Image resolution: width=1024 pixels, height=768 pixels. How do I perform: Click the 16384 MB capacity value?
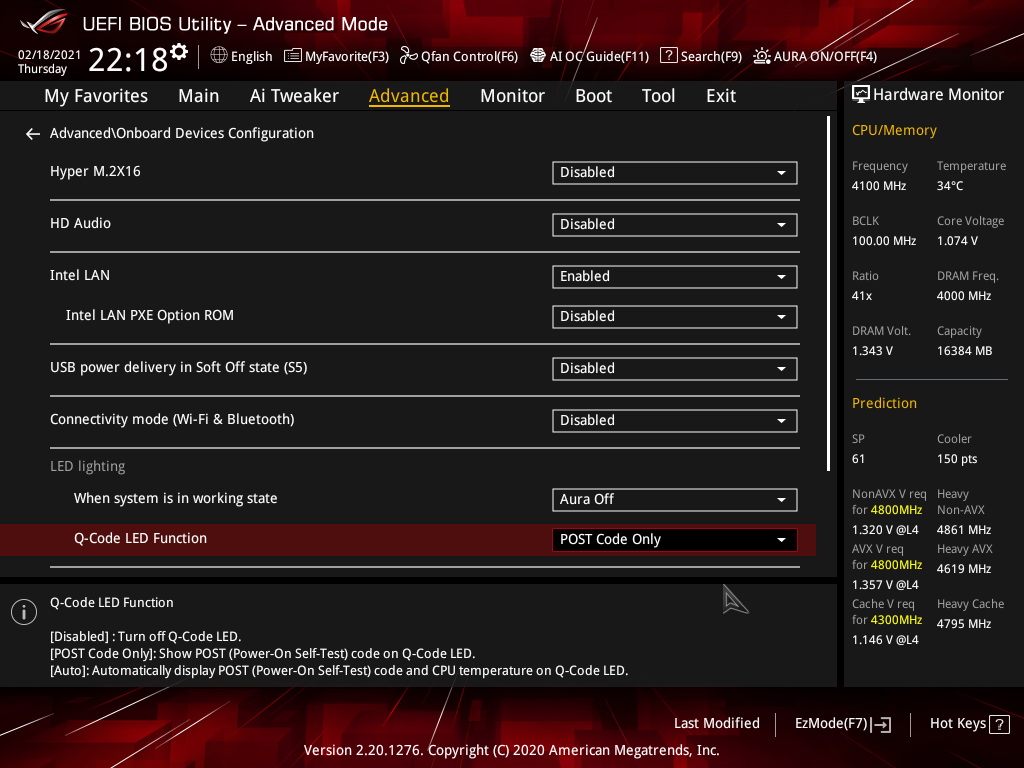pyautogui.click(x=965, y=351)
